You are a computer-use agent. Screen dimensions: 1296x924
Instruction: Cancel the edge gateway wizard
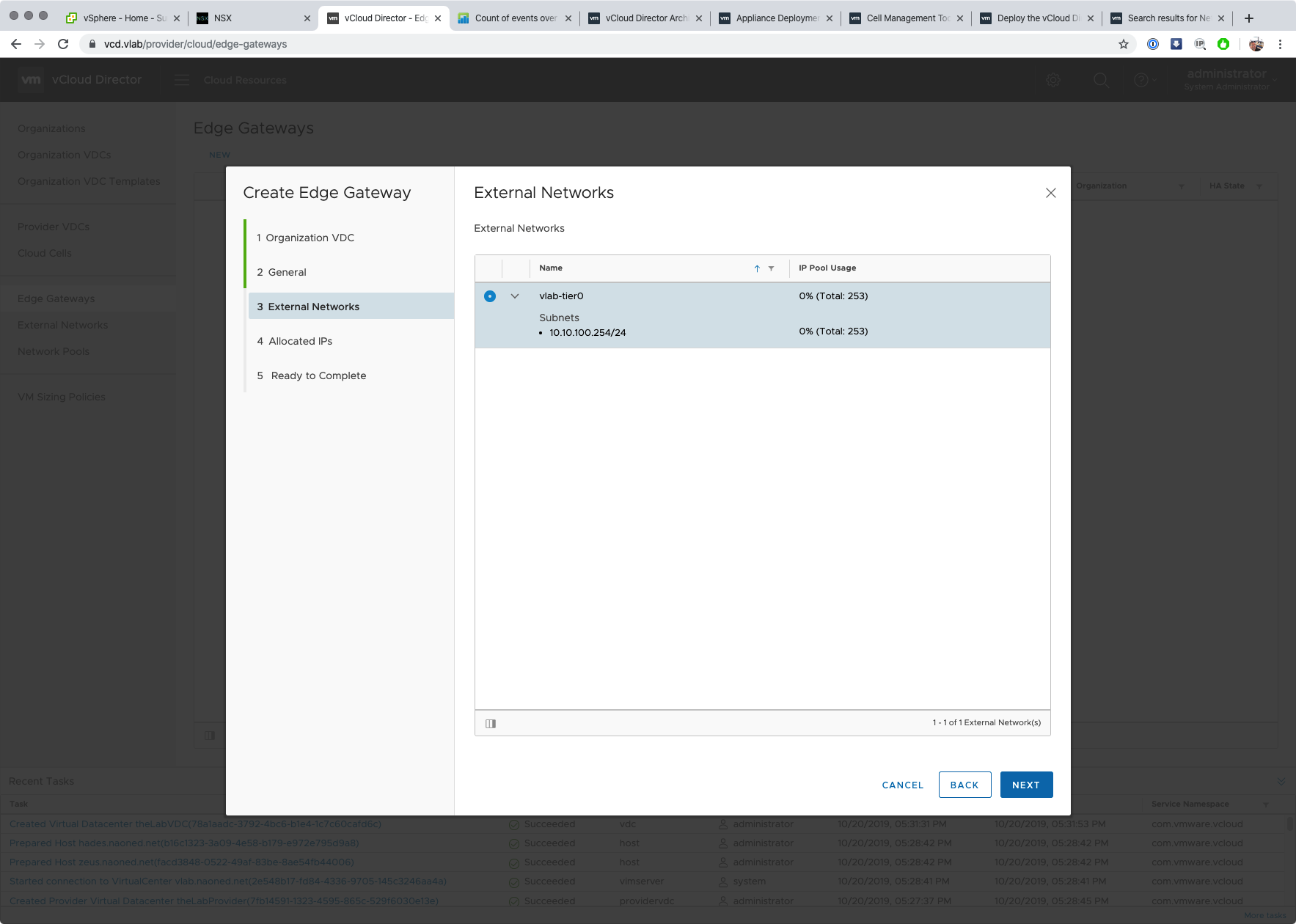pyautogui.click(x=902, y=785)
